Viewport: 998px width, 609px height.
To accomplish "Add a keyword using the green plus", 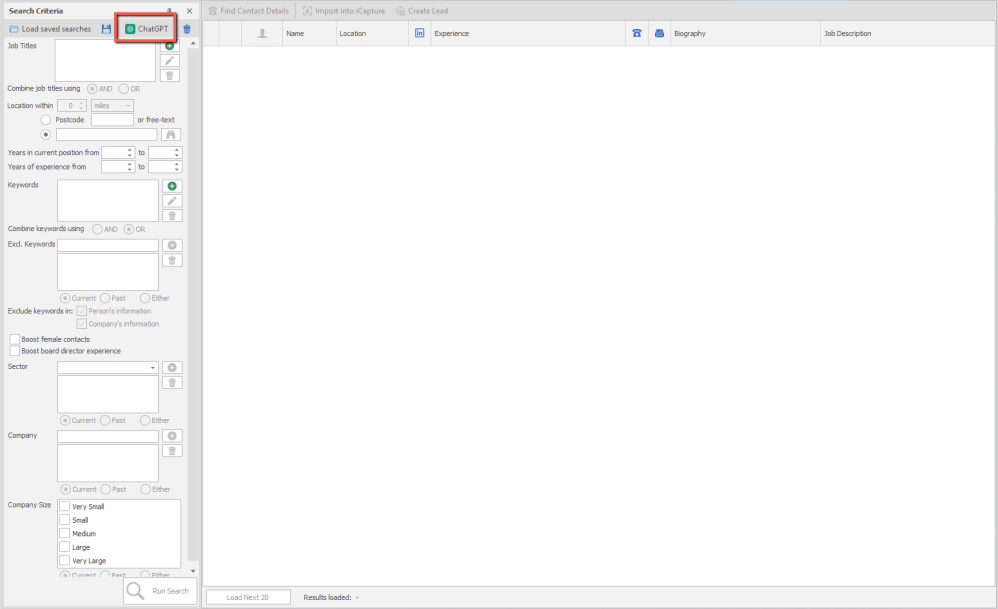I will tap(172, 186).
